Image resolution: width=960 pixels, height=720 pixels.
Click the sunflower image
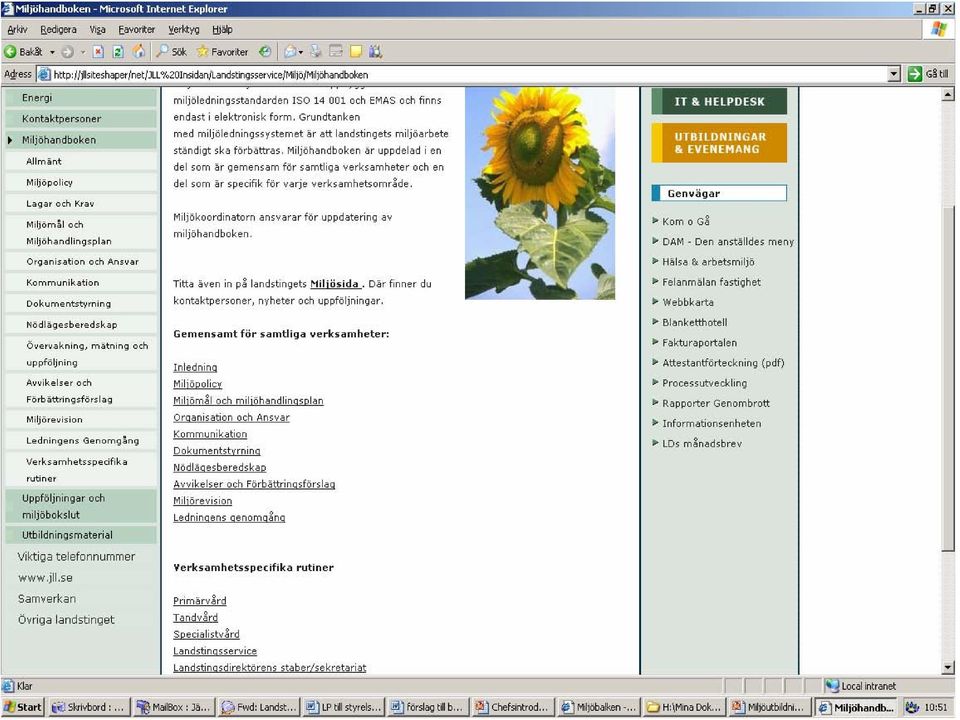[x=540, y=193]
